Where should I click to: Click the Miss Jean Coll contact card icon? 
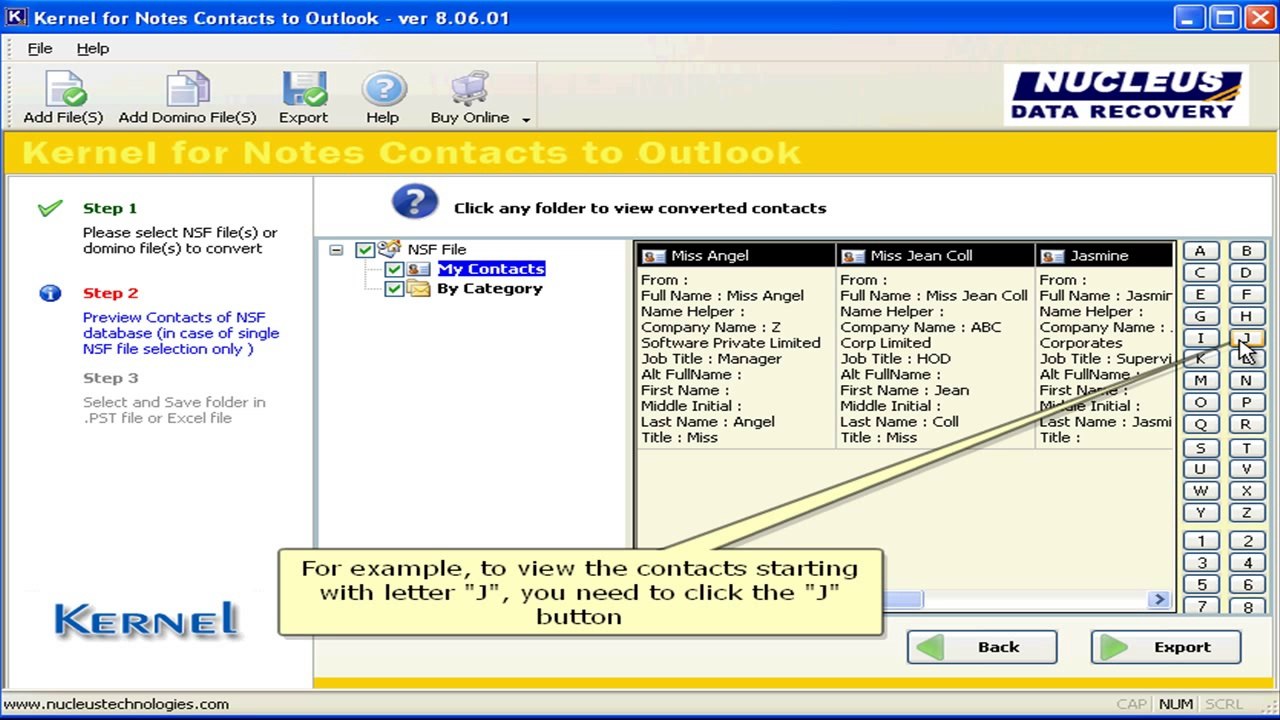pyautogui.click(x=853, y=256)
